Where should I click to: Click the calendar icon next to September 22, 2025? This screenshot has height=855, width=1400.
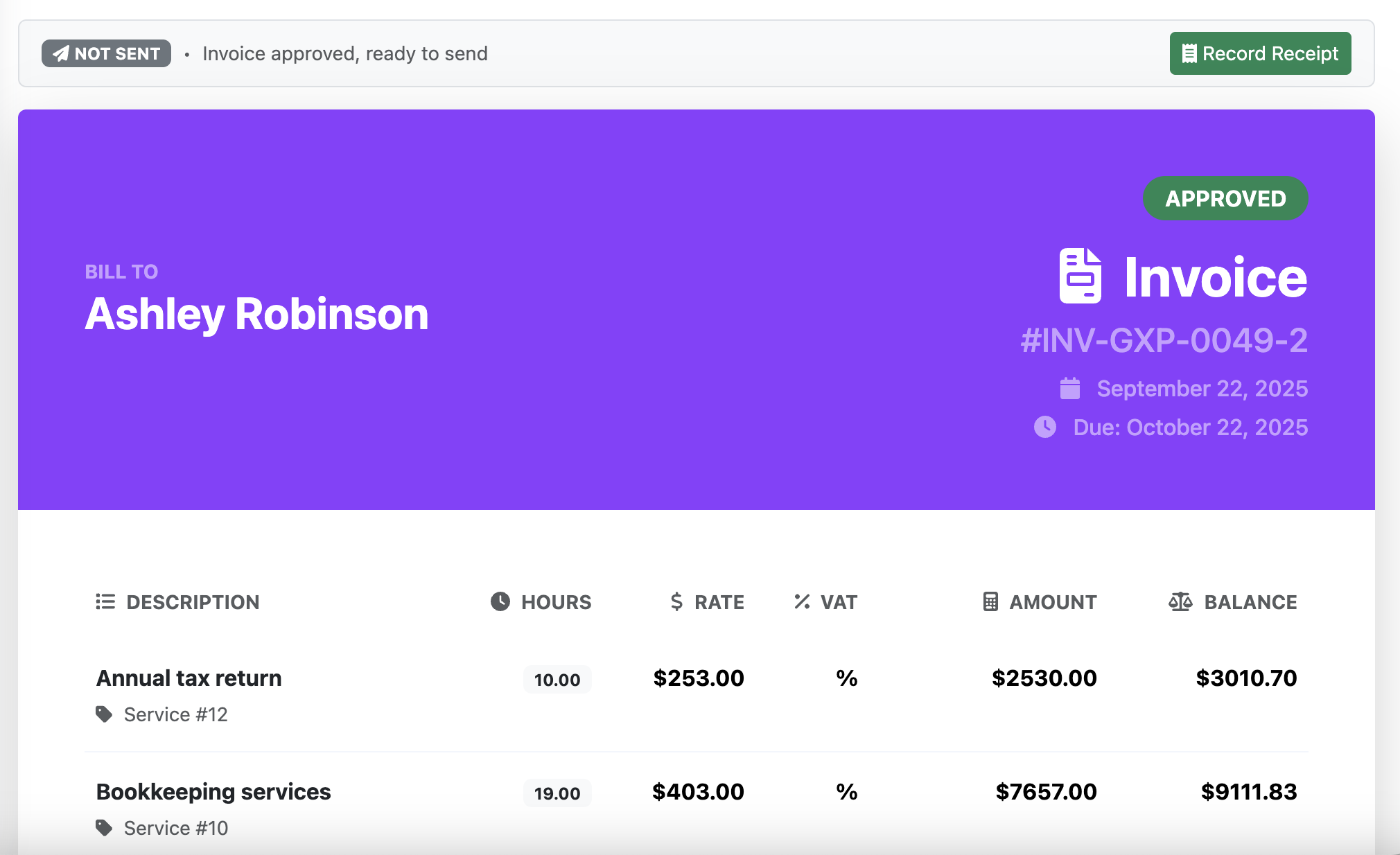pyautogui.click(x=1070, y=388)
